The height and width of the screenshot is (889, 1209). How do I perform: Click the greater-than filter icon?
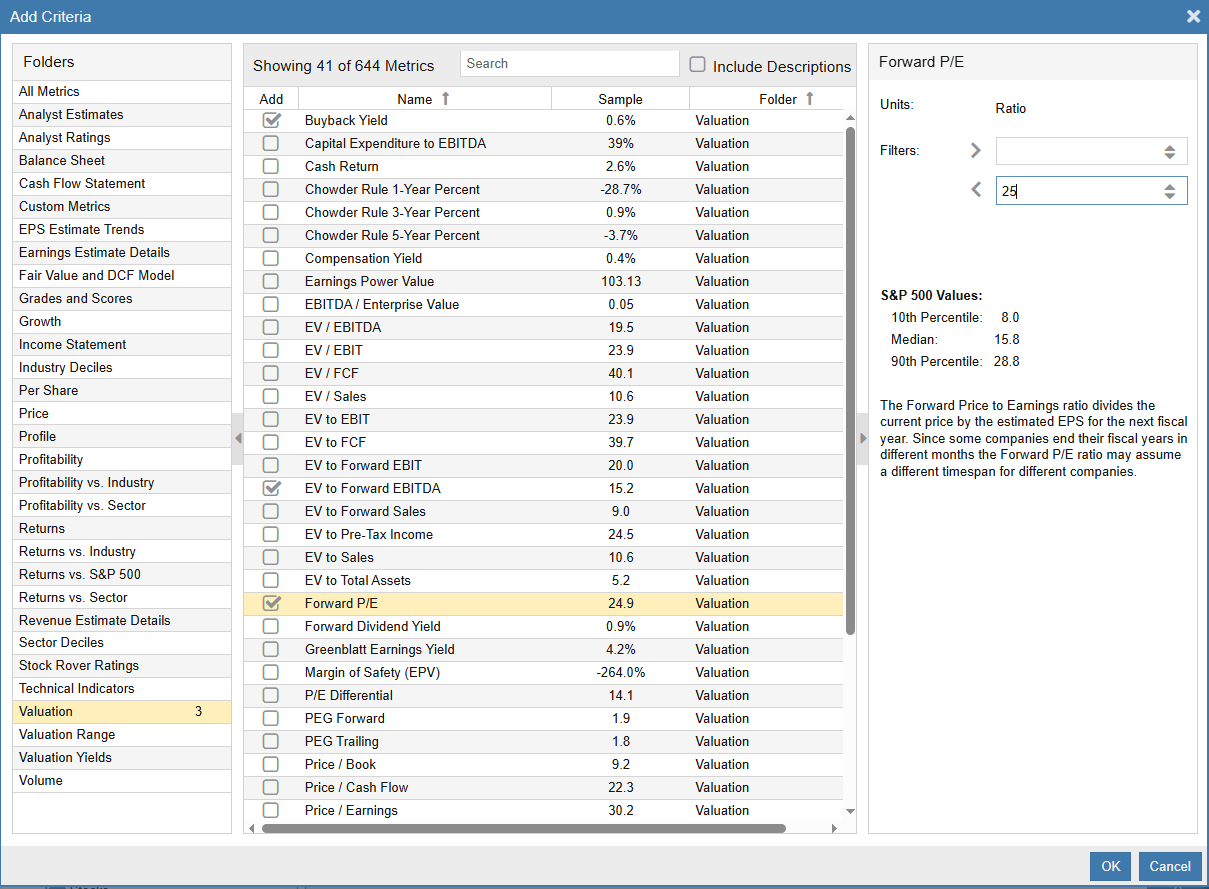976,151
